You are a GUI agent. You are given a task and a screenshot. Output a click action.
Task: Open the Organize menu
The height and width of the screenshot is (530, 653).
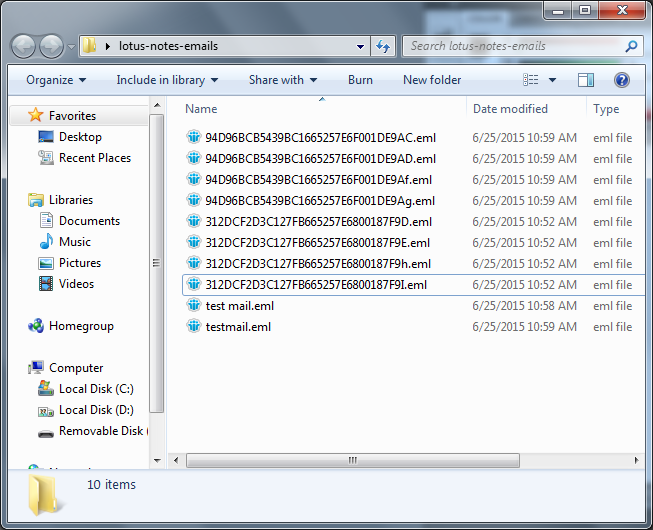click(56, 80)
